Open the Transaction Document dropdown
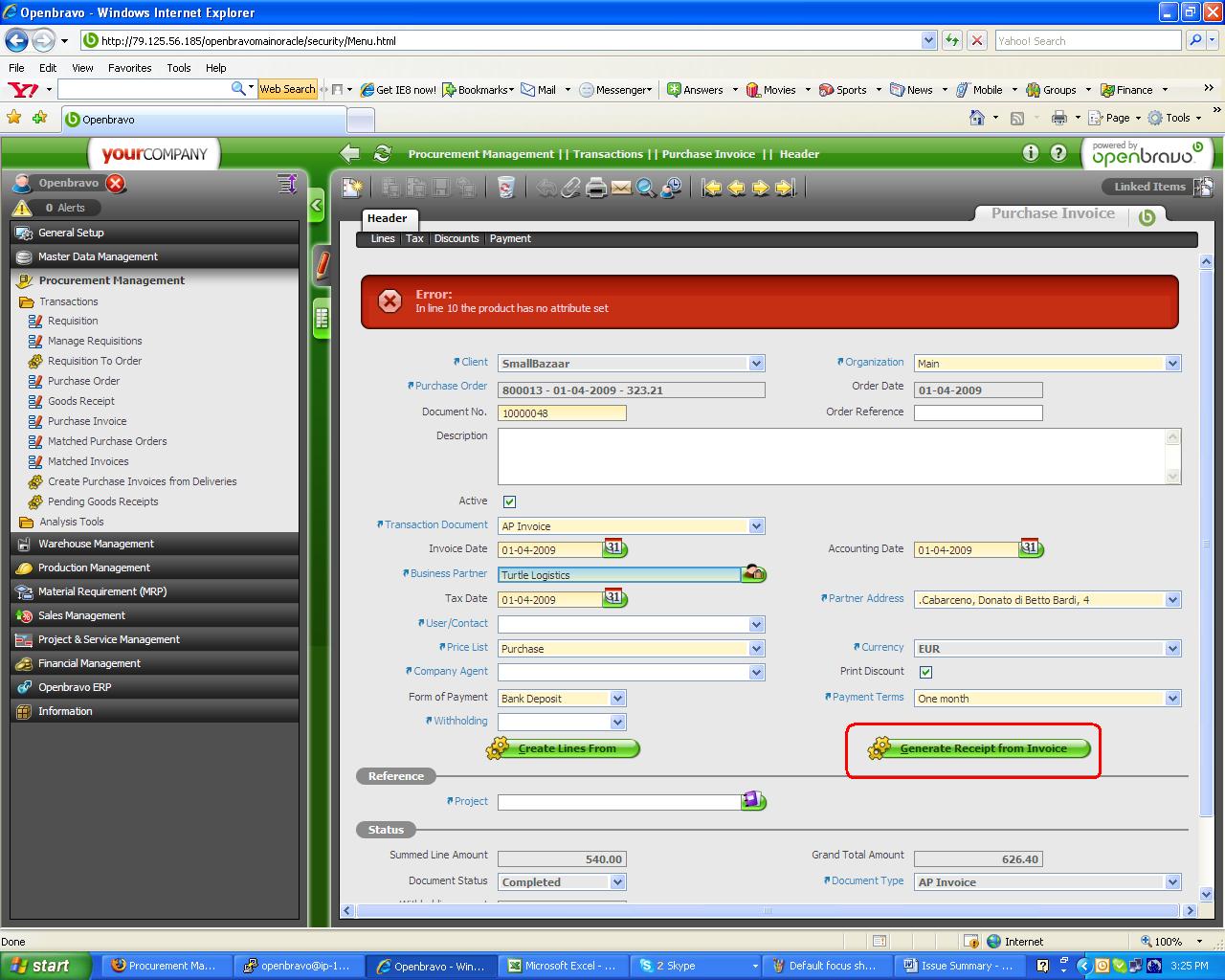The height and width of the screenshot is (980, 1225). pyautogui.click(x=757, y=526)
